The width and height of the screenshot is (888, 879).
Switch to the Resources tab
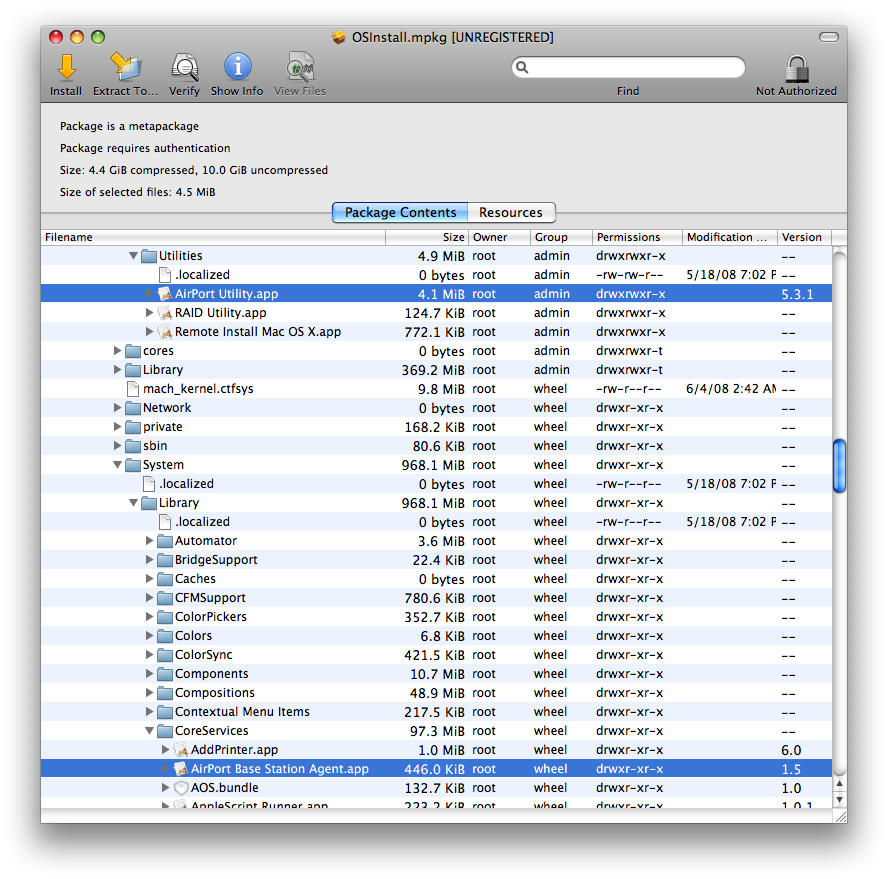click(511, 212)
